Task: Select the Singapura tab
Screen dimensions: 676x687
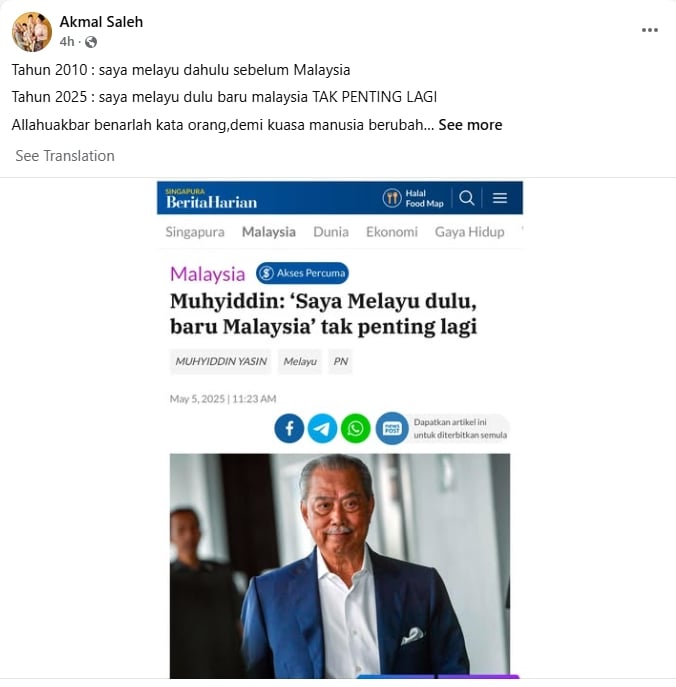Action: coord(195,232)
